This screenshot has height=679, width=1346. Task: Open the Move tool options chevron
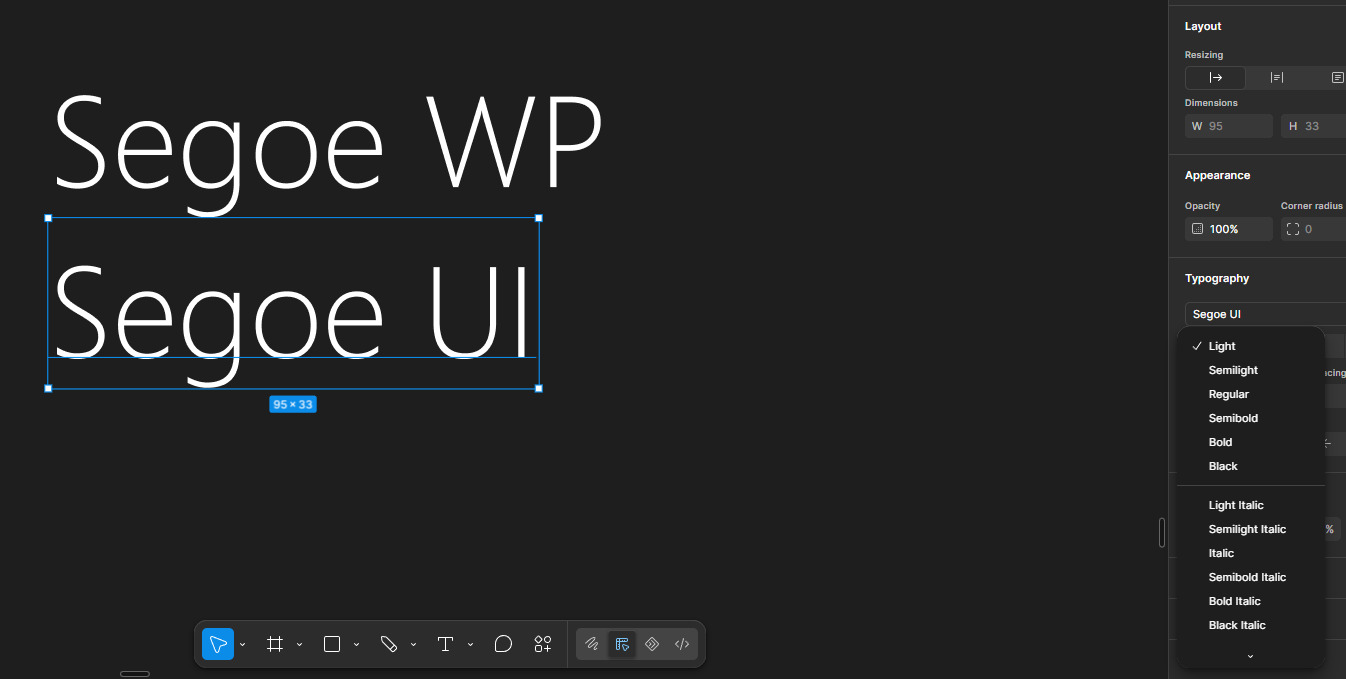click(x=243, y=645)
